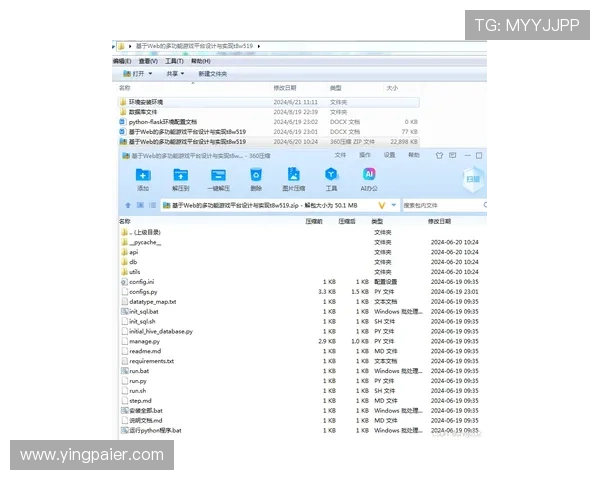Click the 解压到 (Extract to) icon
Screen dimensions: 600x480
pyautogui.click(x=181, y=175)
